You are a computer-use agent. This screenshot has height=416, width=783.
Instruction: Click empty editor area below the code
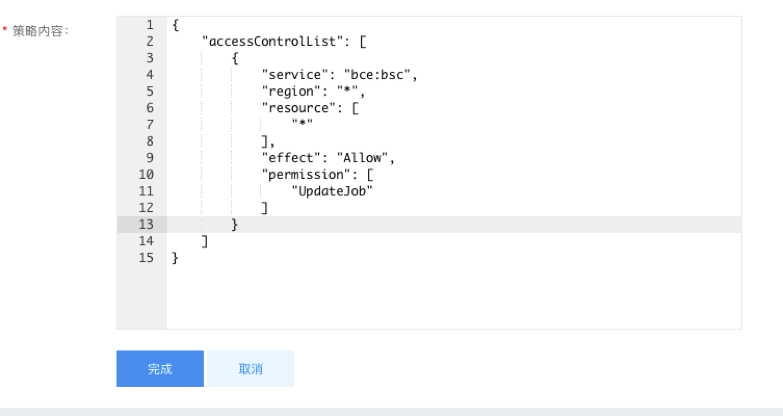[453, 297]
